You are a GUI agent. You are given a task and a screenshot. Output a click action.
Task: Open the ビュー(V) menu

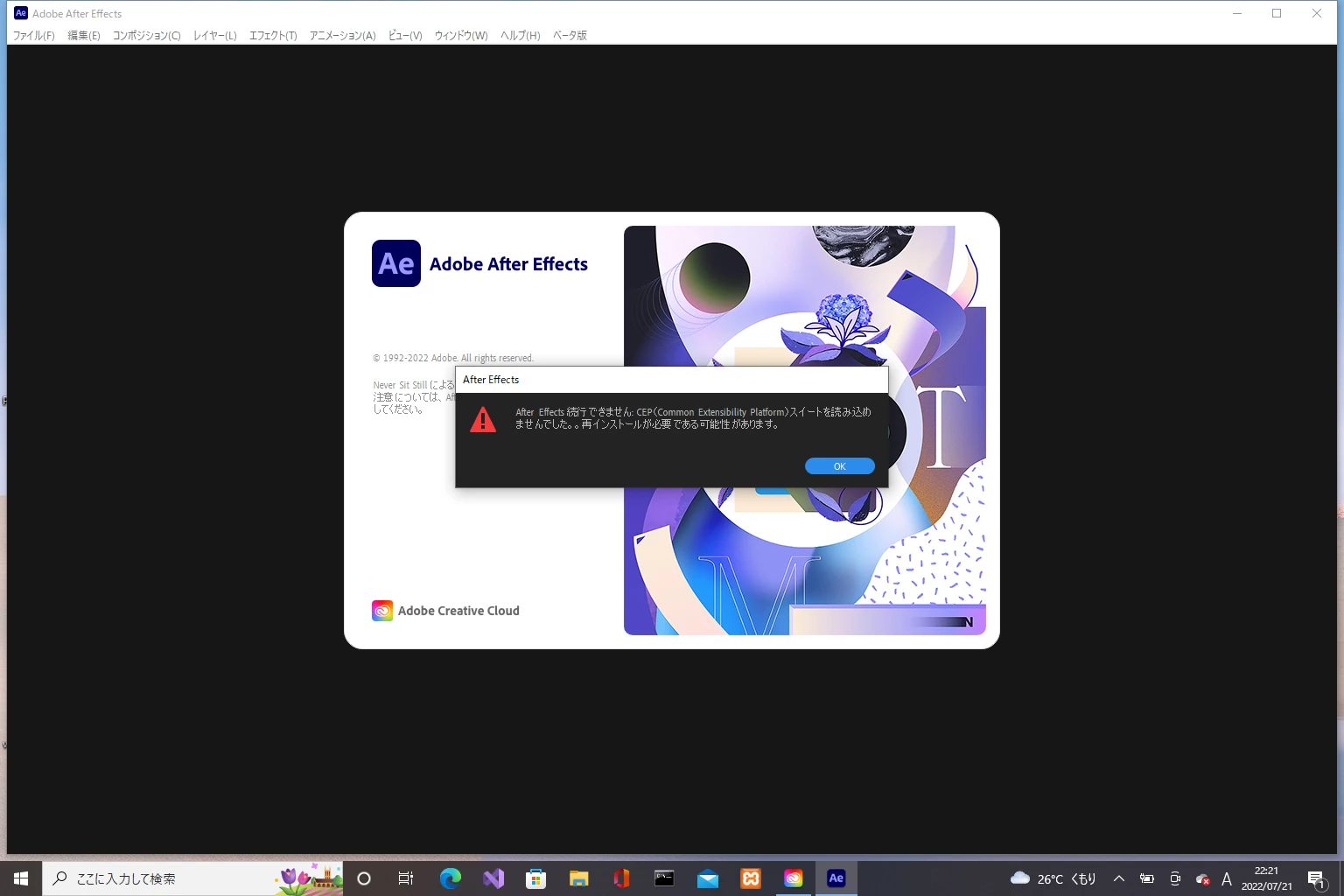[x=405, y=36]
